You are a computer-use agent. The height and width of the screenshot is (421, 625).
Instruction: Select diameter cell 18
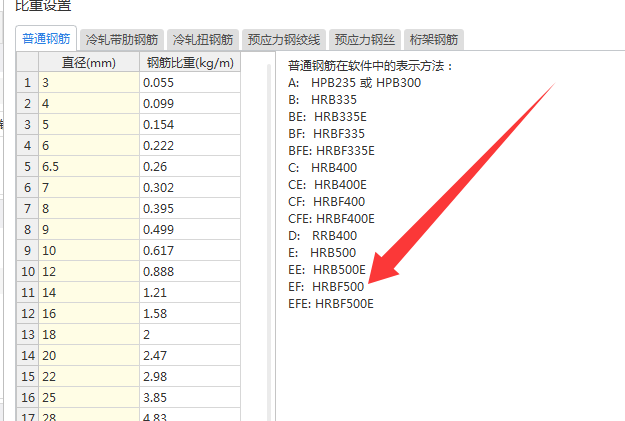[89, 334]
